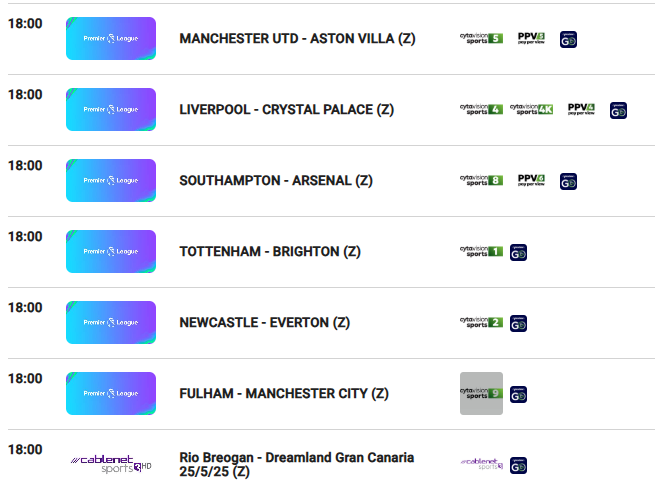Click Premier League thumbnail for Southampton - Arsenal
This screenshot has height=489, width=655.
point(111,180)
